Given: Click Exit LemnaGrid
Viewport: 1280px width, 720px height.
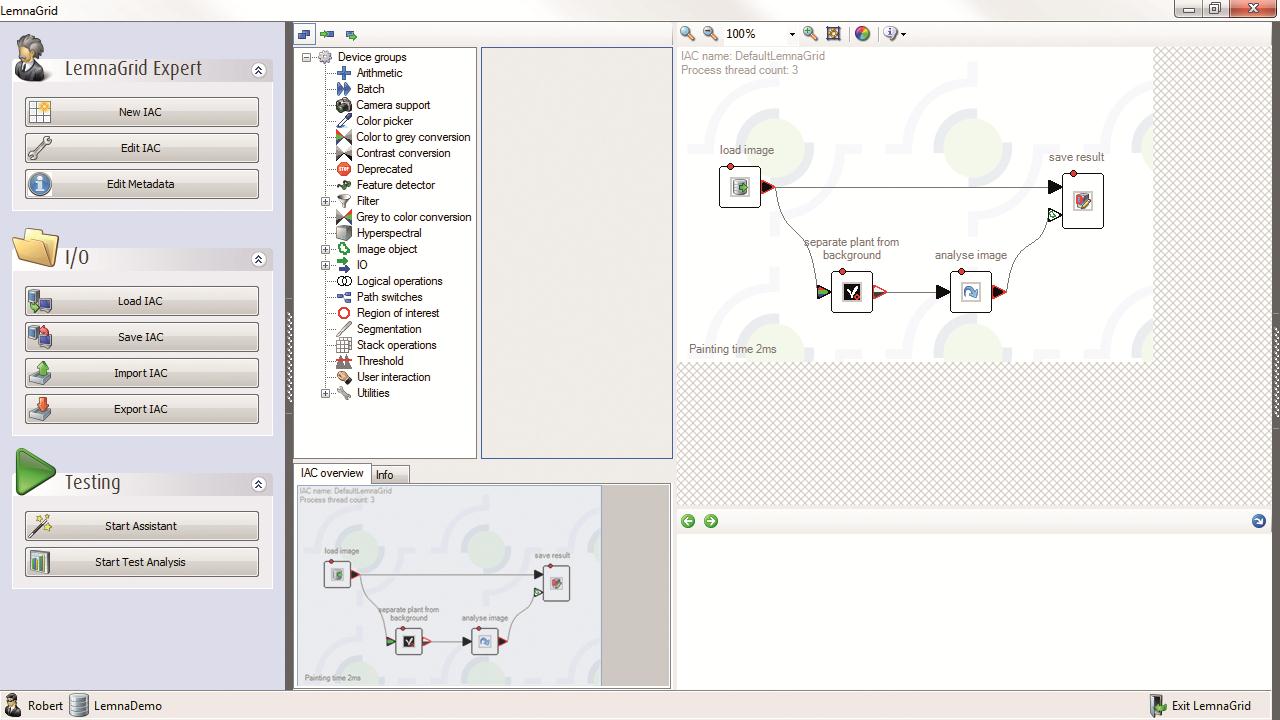Looking at the screenshot, I should [x=1200, y=706].
